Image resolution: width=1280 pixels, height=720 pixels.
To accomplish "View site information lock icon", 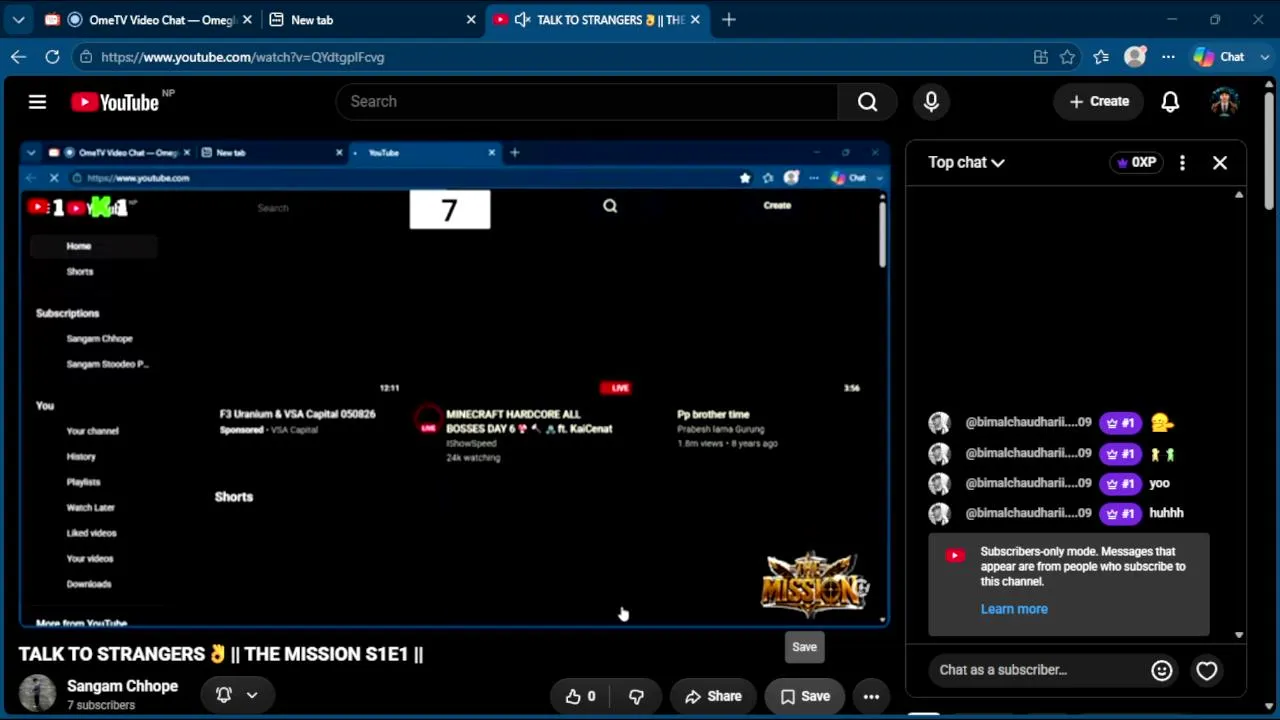I will pyautogui.click(x=87, y=57).
